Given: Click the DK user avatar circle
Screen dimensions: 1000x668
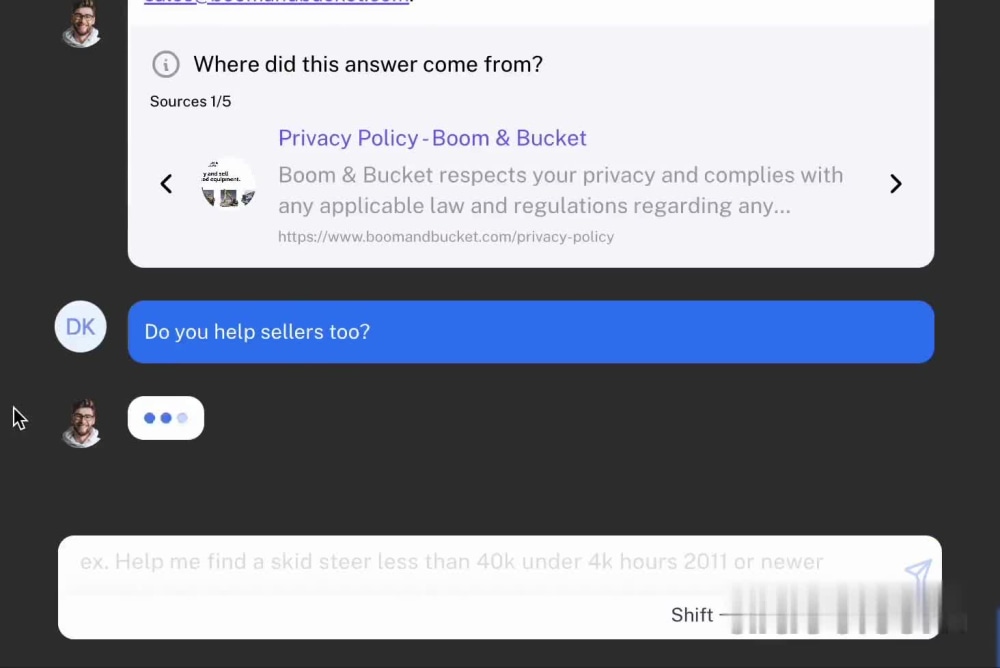Looking at the screenshot, I should [x=80, y=326].
